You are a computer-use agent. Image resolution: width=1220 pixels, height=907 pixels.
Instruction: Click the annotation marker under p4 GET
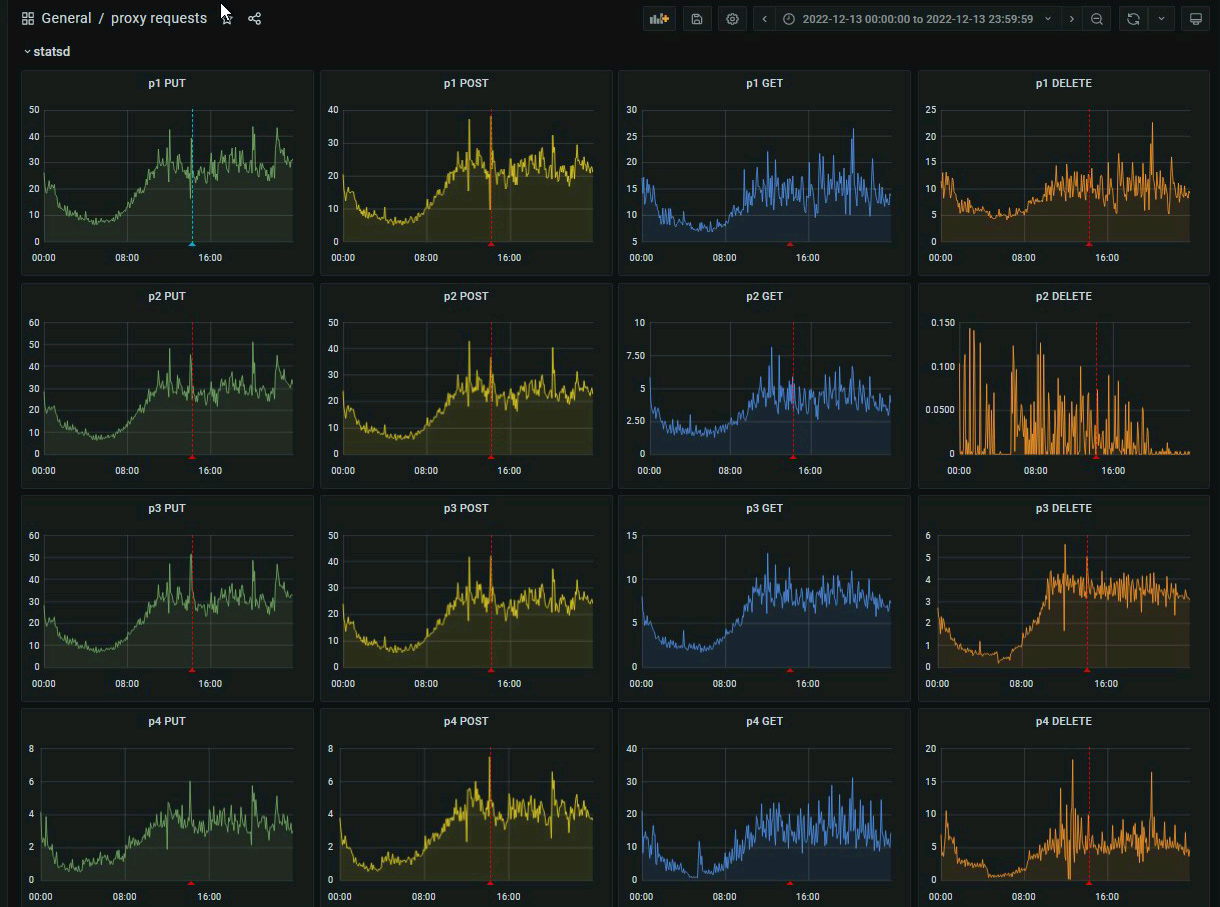click(x=790, y=883)
